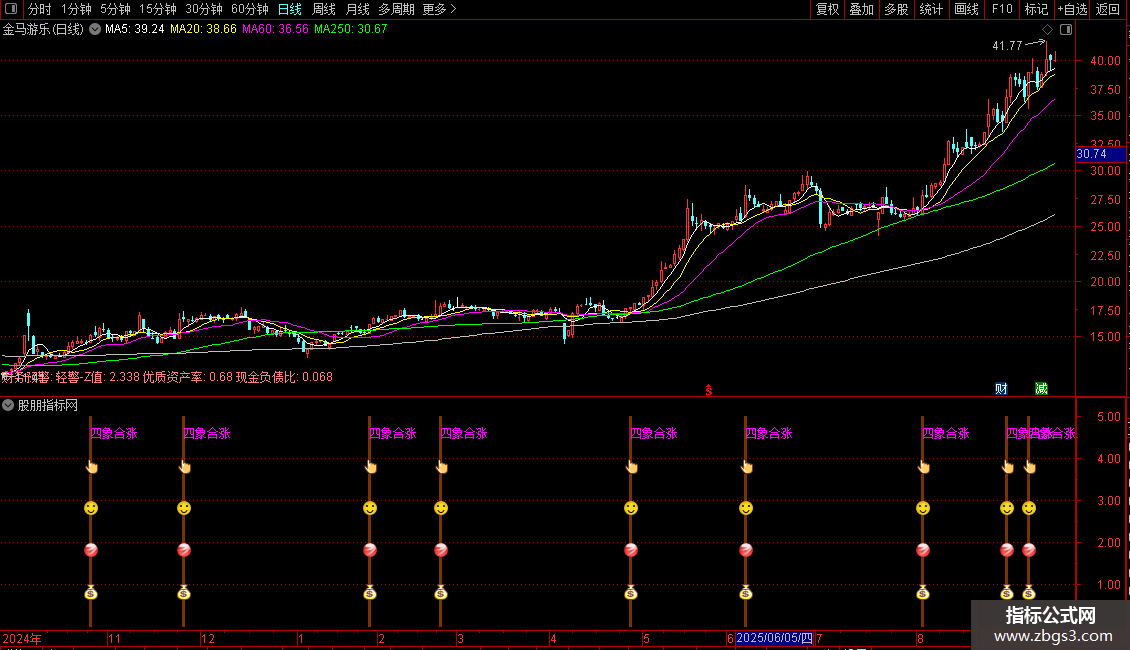Click the green MA250: 30.67 label
This screenshot has width=1130, height=650.
tap(350, 30)
